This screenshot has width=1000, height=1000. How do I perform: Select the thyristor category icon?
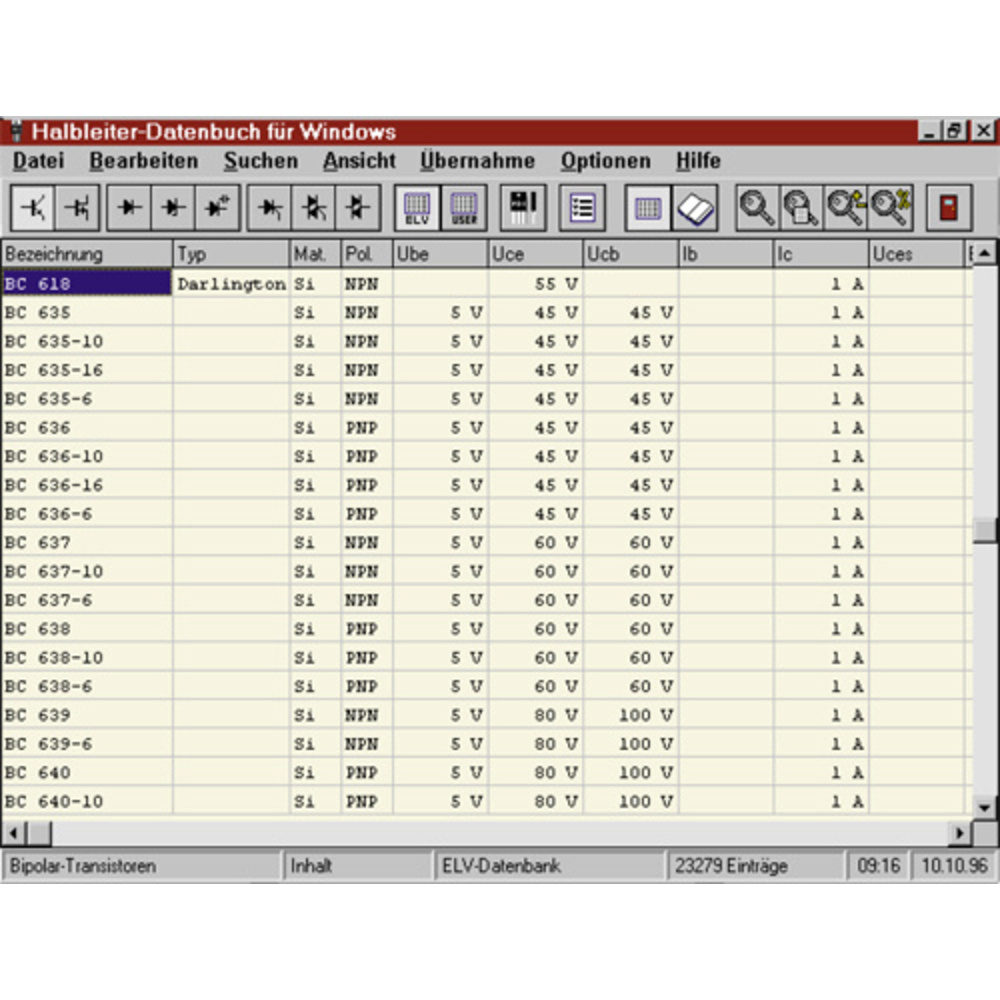(269, 207)
